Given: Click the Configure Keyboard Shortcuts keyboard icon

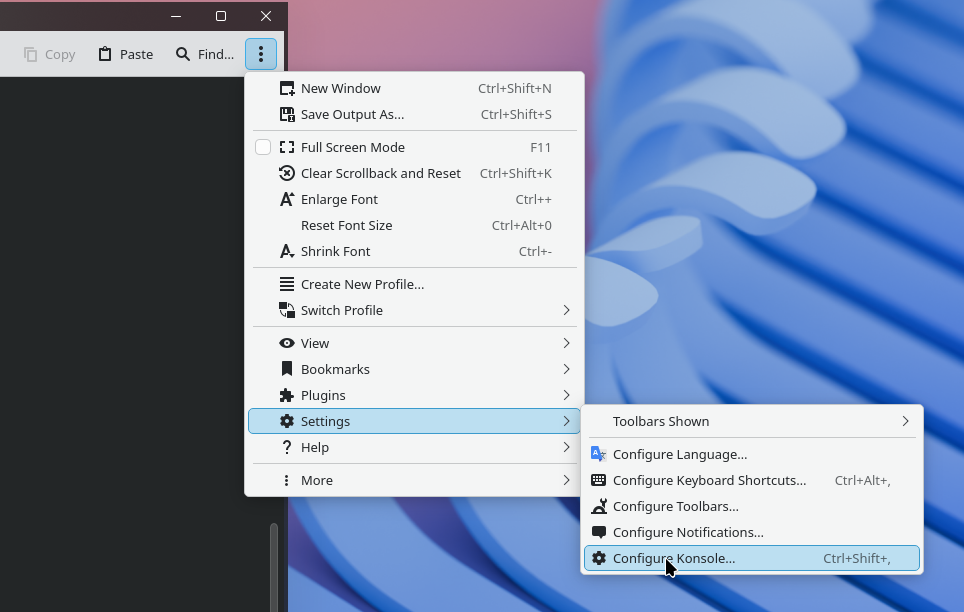Looking at the screenshot, I should coord(598,480).
